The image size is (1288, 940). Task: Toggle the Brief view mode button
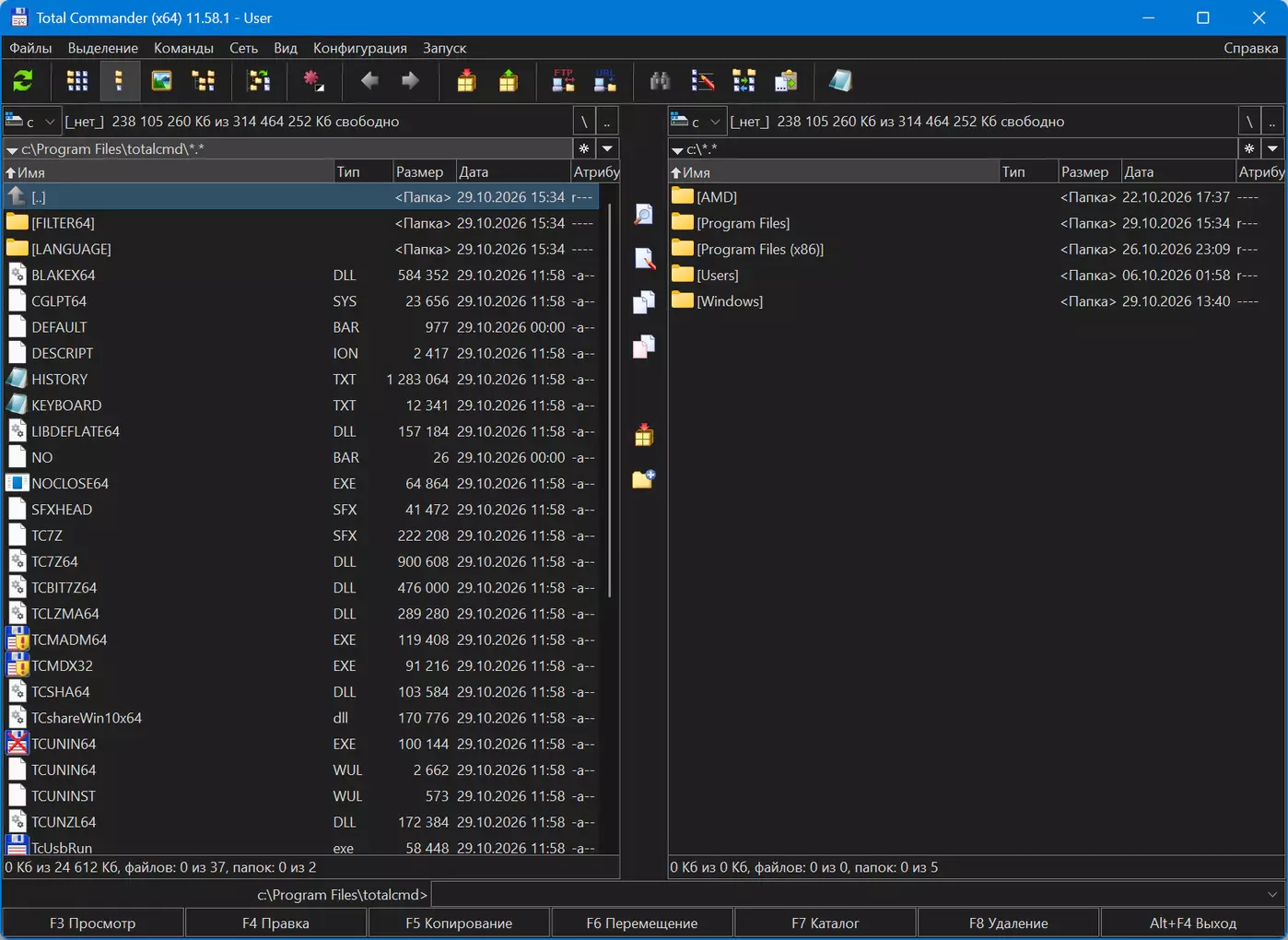tap(77, 81)
